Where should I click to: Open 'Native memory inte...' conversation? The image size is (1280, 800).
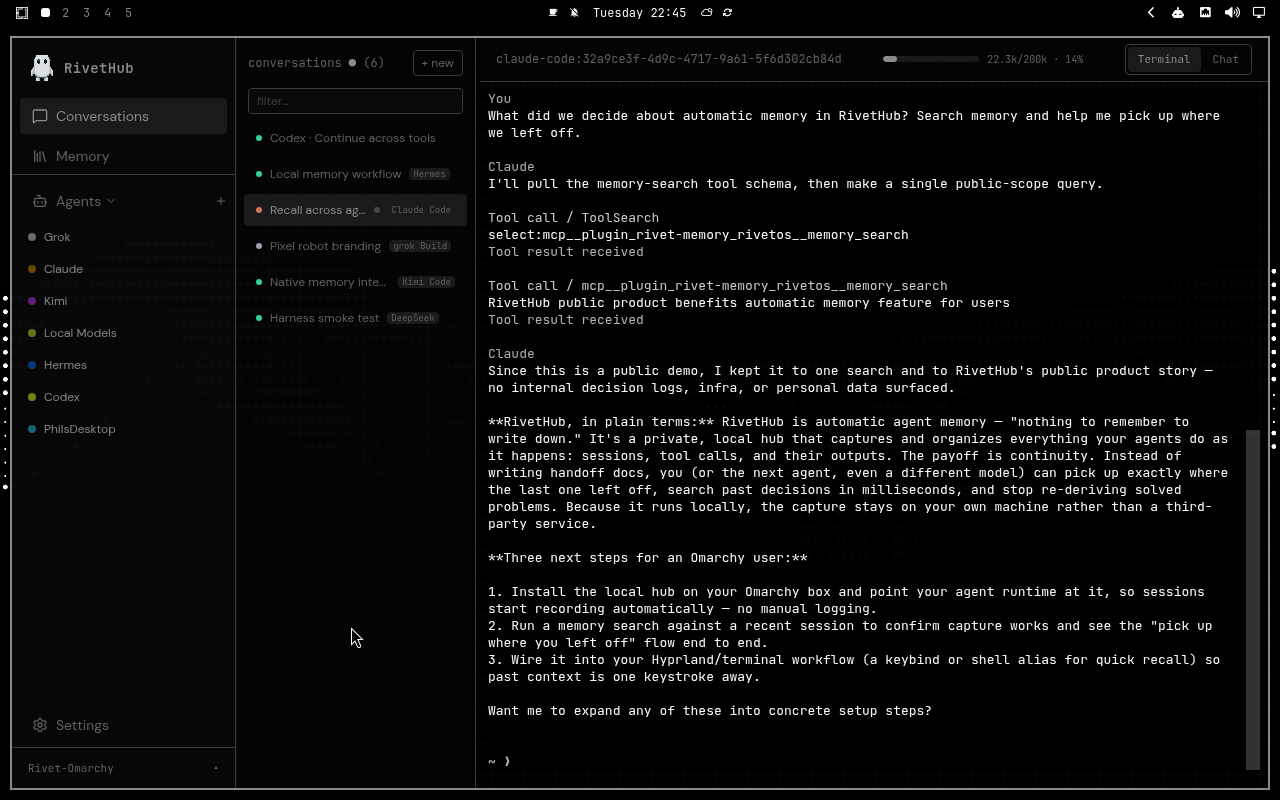pyautogui.click(x=355, y=282)
